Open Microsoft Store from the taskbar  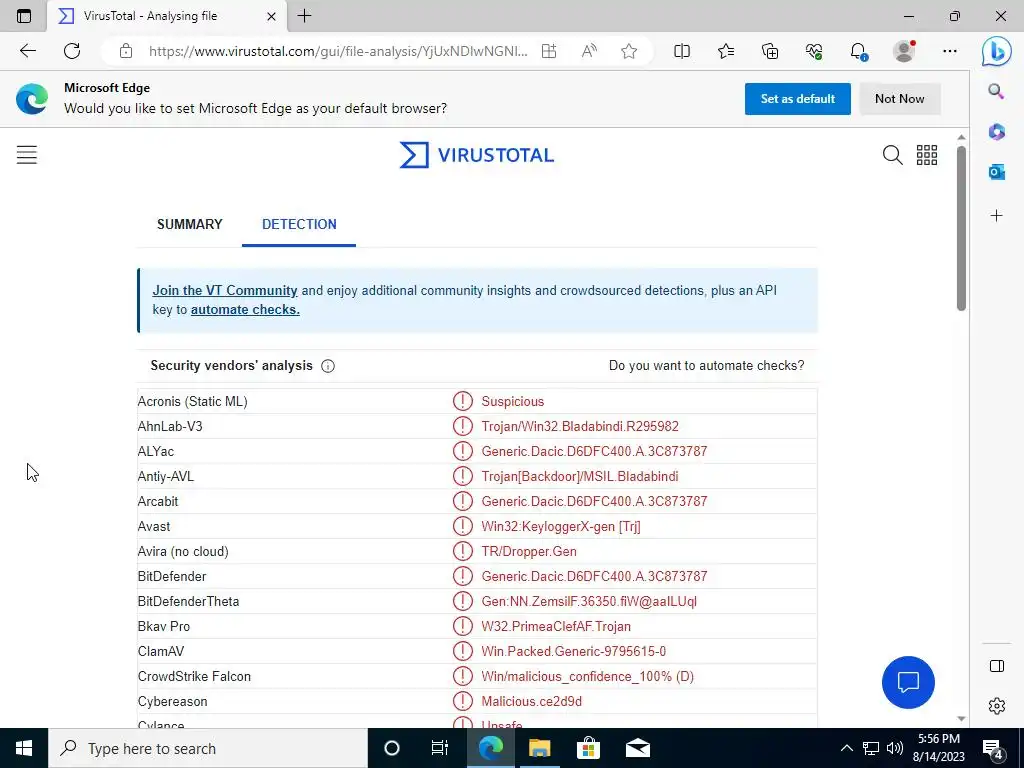pyautogui.click(x=588, y=748)
